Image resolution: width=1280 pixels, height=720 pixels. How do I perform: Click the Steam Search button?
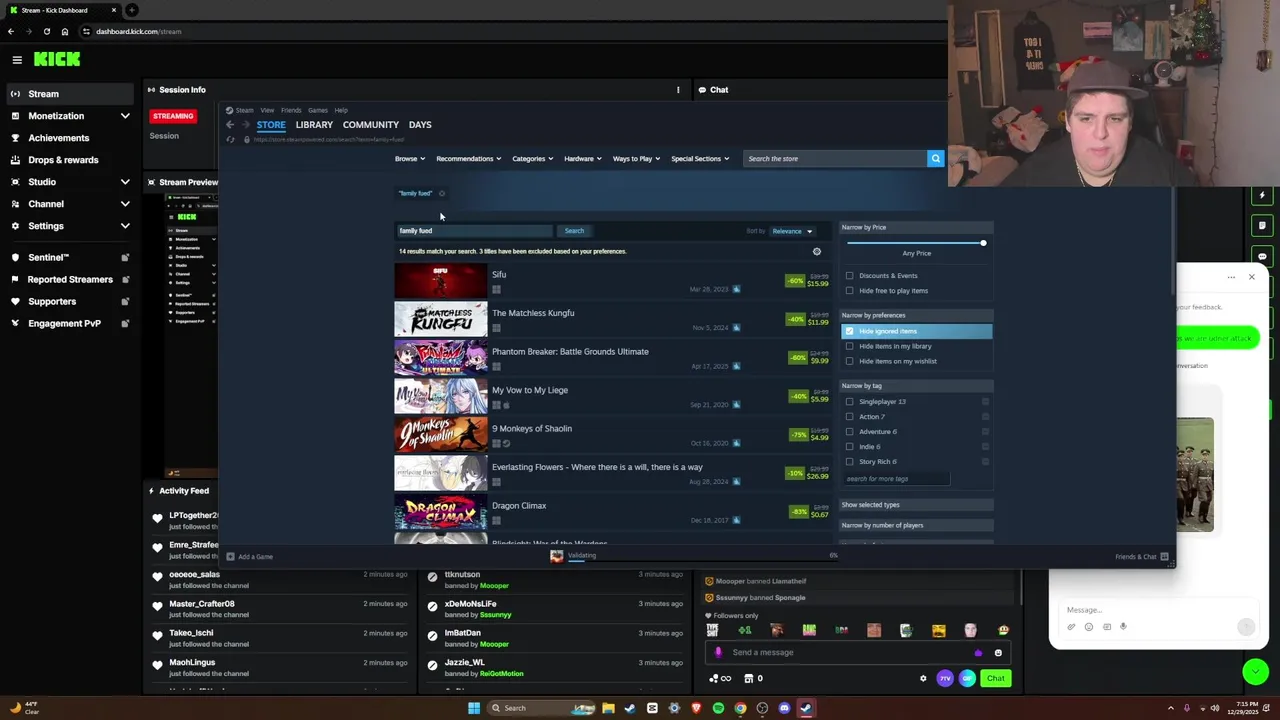(x=574, y=231)
